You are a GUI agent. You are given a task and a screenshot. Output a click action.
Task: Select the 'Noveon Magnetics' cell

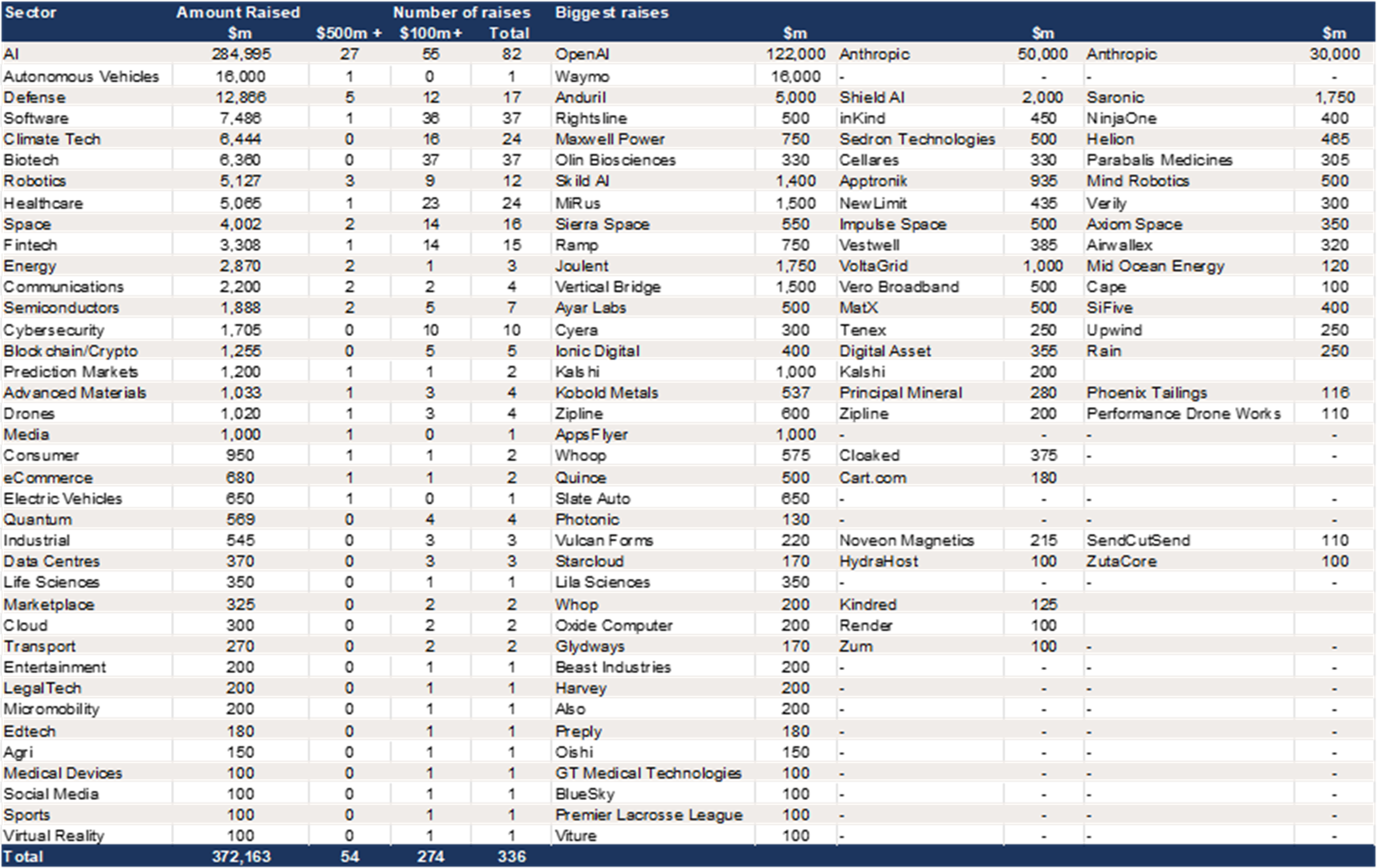click(906, 540)
